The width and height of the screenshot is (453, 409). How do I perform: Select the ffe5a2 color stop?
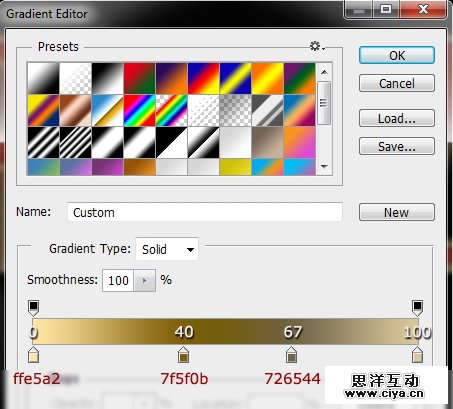click(x=33, y=354)
